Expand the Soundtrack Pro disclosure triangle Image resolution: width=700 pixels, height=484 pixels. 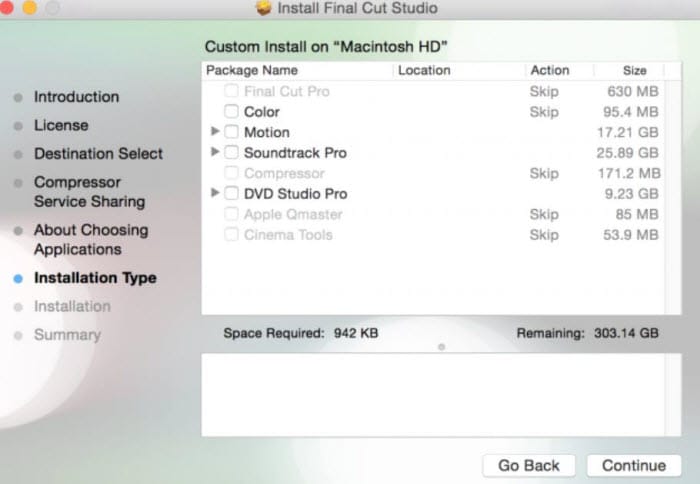[215, 152]
